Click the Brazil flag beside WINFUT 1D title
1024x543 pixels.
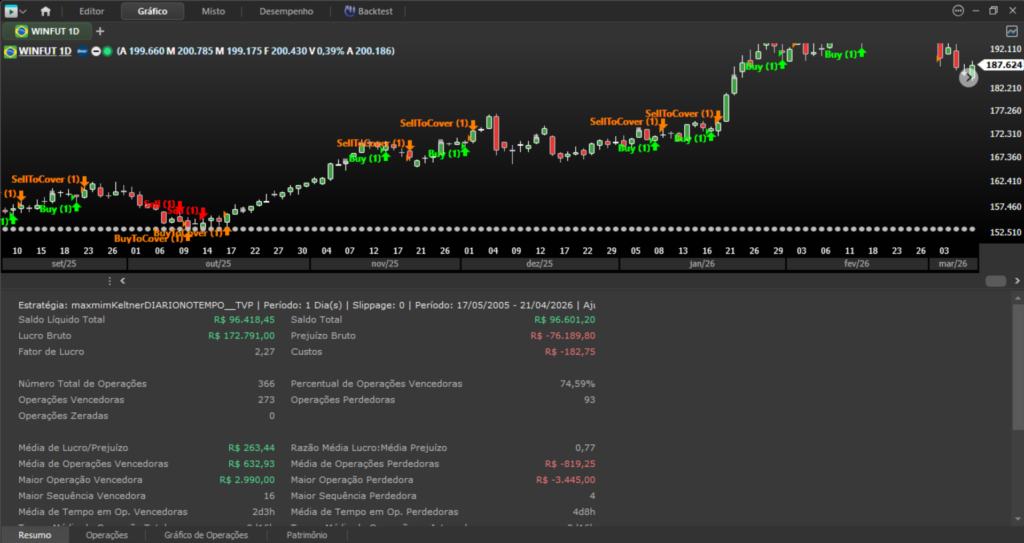(x=10, y=52)
